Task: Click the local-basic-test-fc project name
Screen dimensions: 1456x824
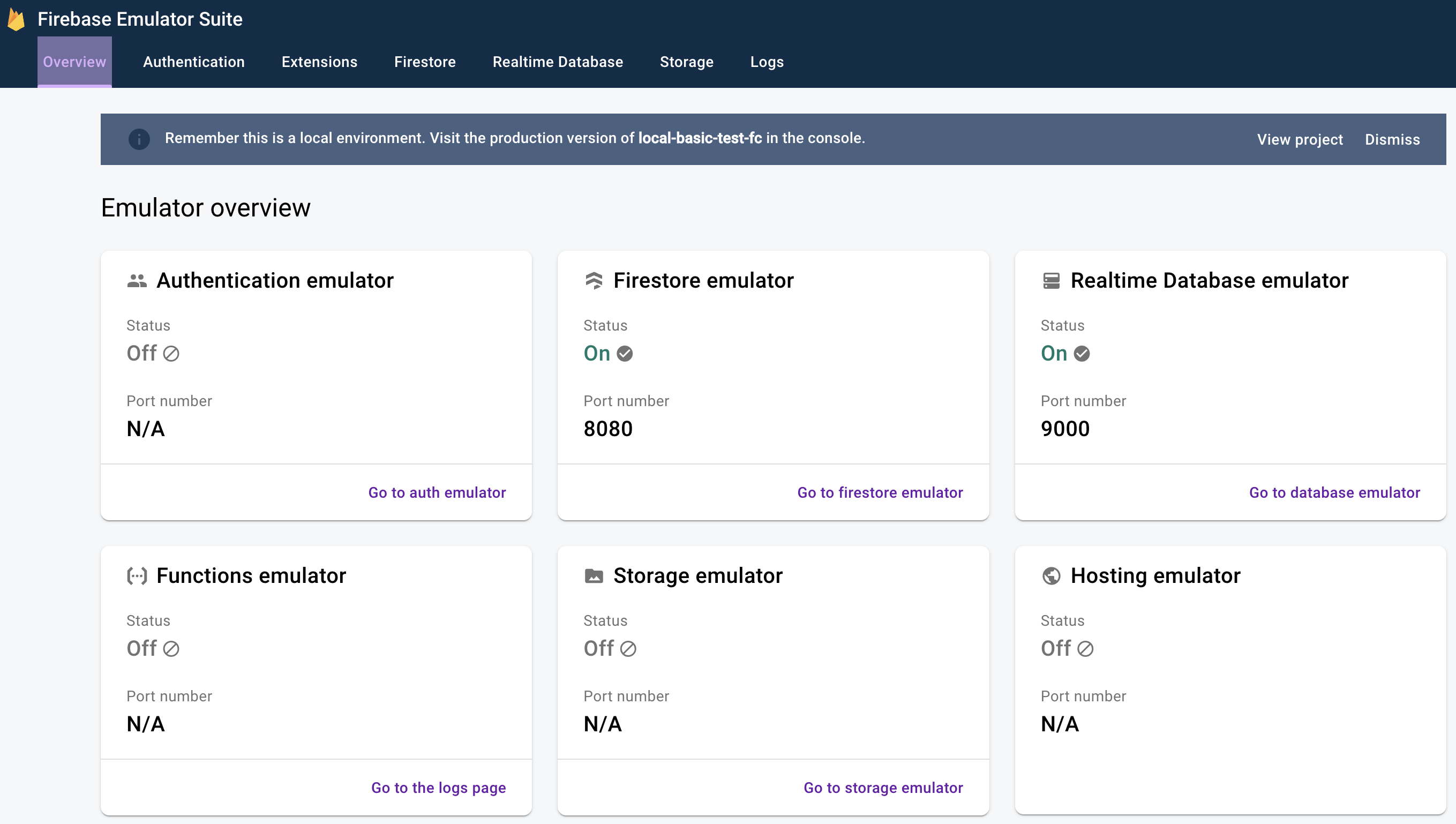Action: click(700, 138)
